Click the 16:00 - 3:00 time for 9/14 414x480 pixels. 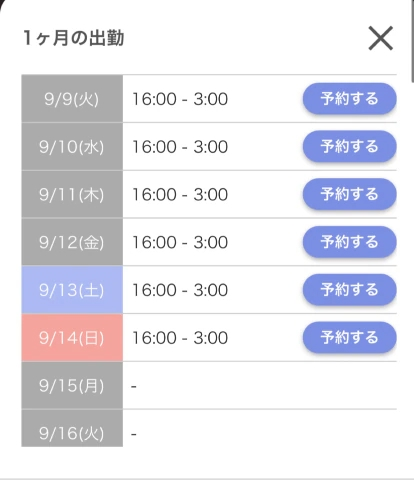click(180, 338)
